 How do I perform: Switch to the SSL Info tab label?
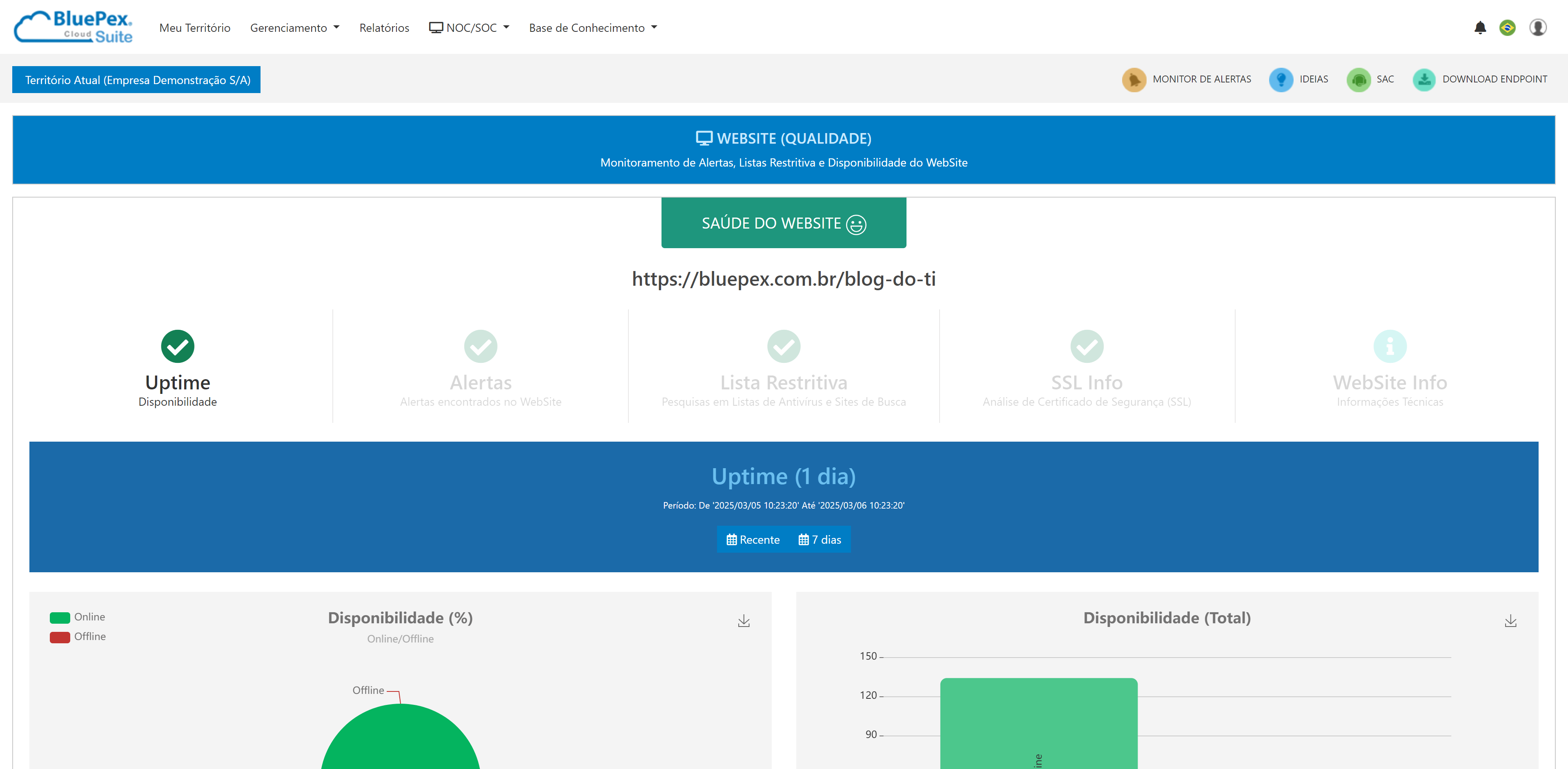pyautogui.click(x=1087, y=382)
